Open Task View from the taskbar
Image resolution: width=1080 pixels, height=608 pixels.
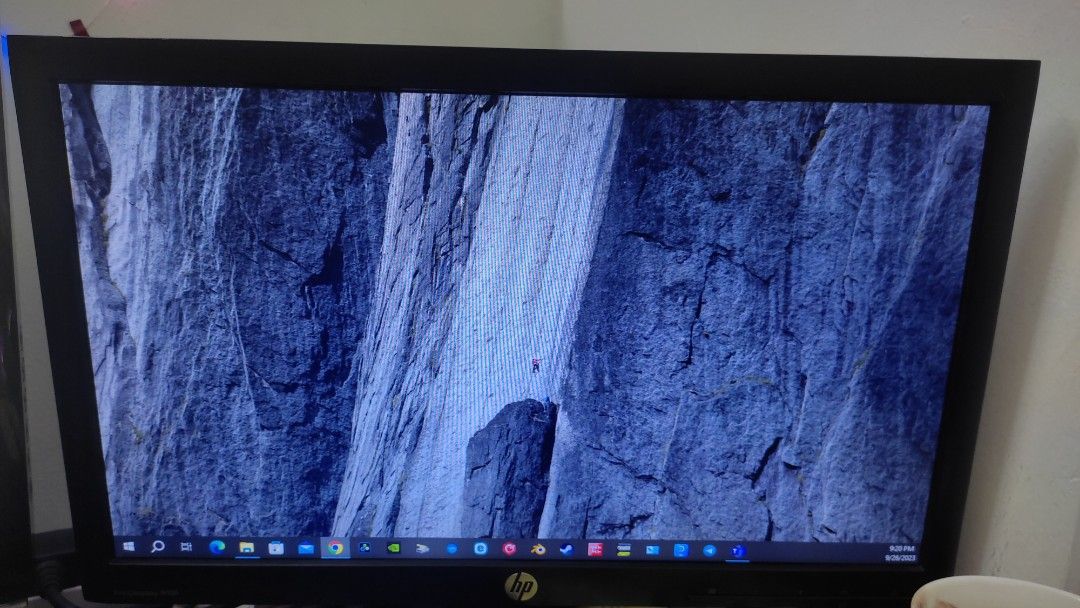pos(186,547)
